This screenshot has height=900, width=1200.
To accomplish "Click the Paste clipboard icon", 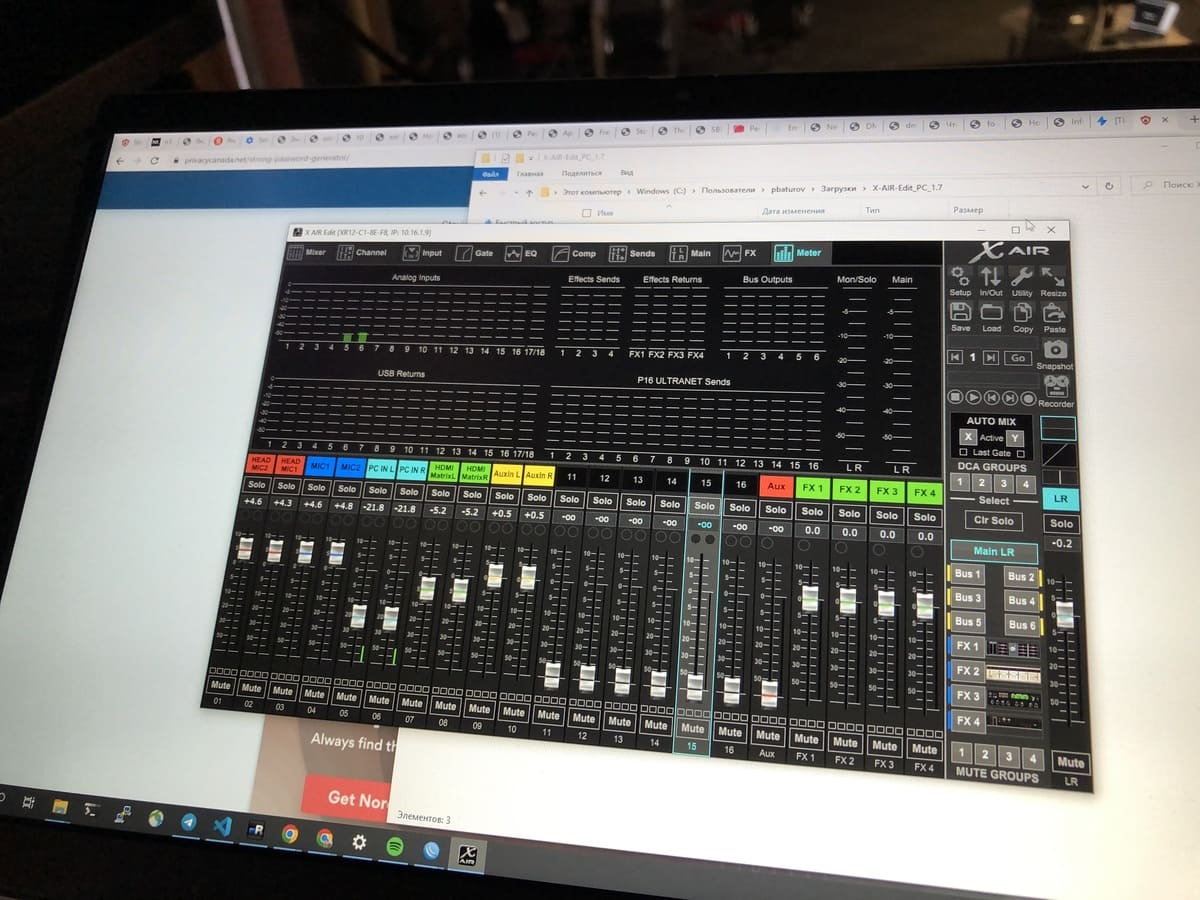I will pyautogui.click(x=1054, y=314).
